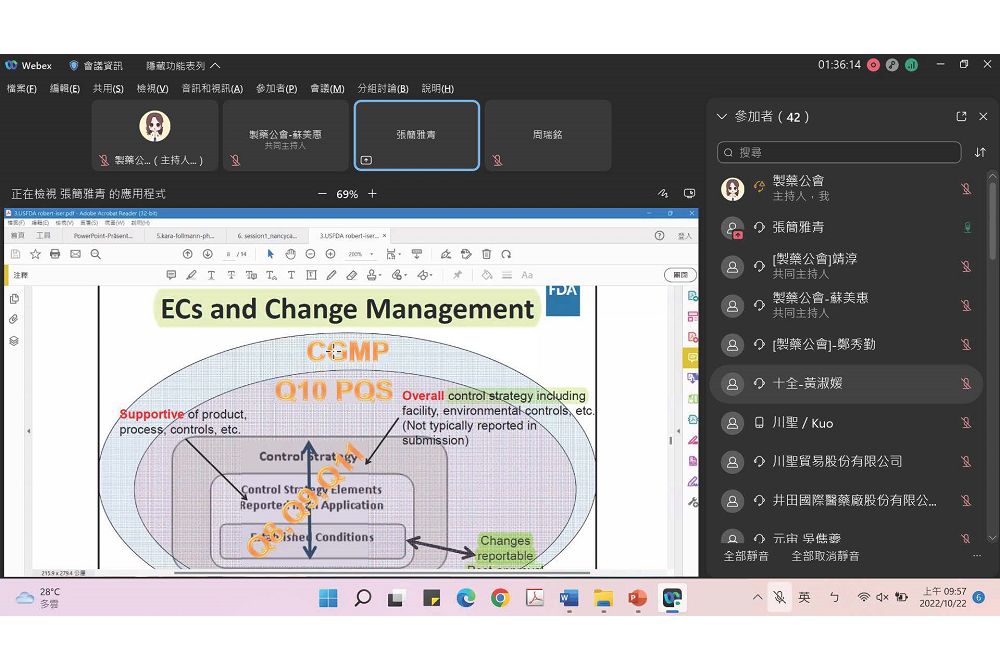Toggle mute for 川聖貿易股份有限公司
Viewport: 1000px width, 670px height.
tap(966, 462)
